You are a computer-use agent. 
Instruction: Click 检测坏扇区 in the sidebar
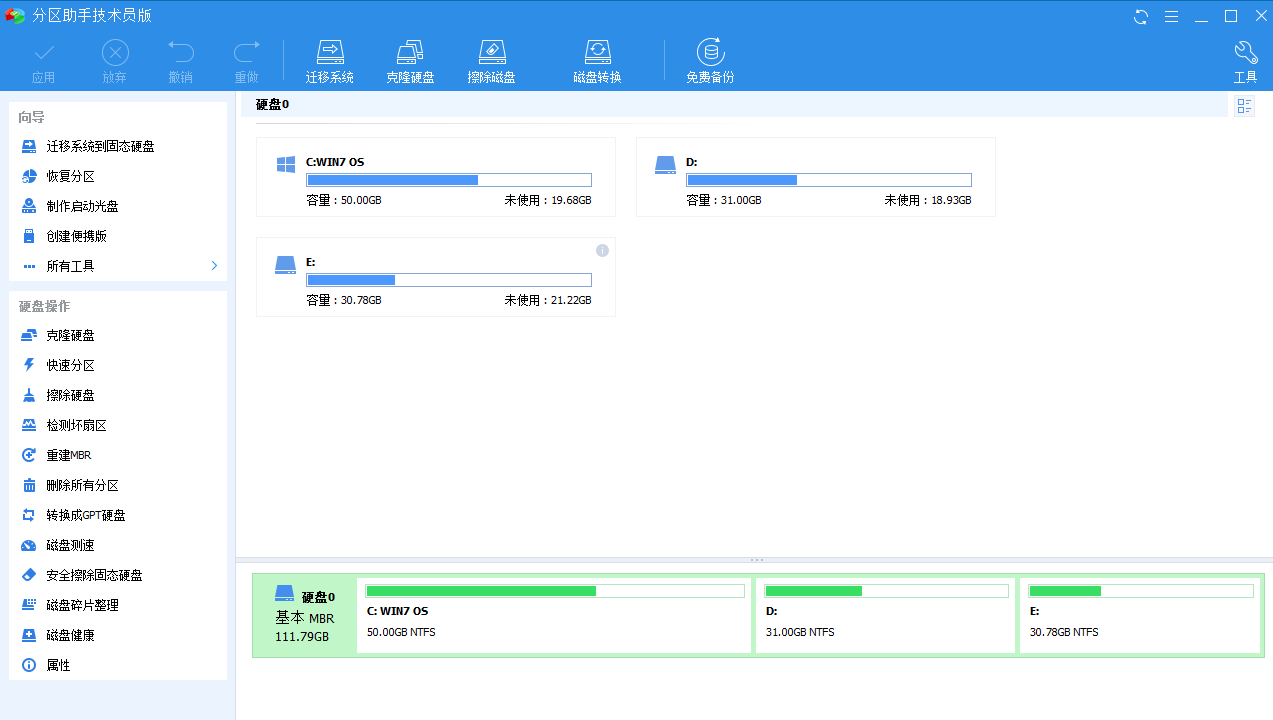[x=76, y=425]
